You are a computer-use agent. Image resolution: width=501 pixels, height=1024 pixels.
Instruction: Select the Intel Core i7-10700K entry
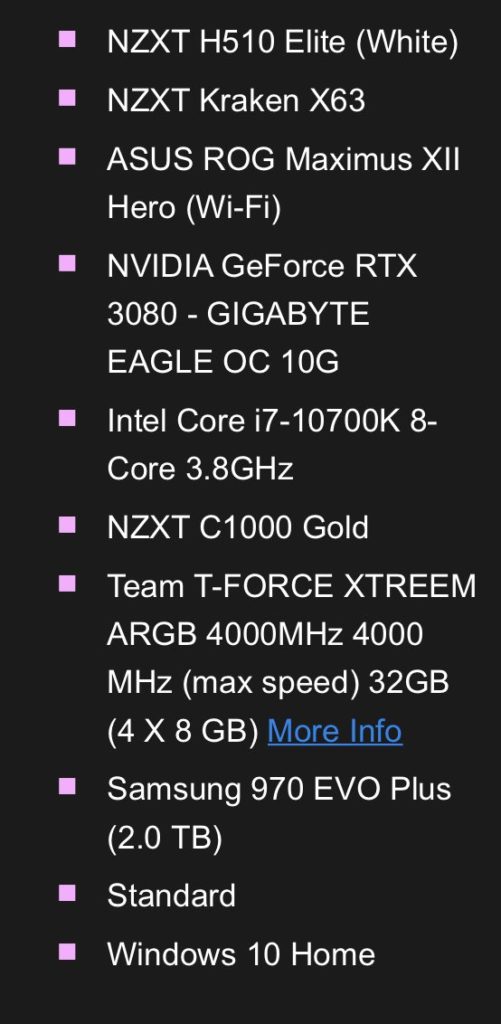272,445
